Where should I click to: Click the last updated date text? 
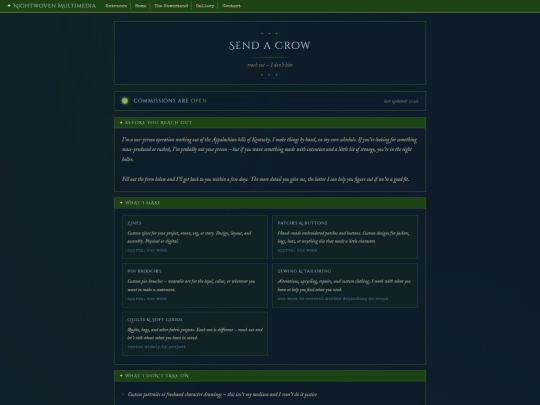(x=401, y=101)
